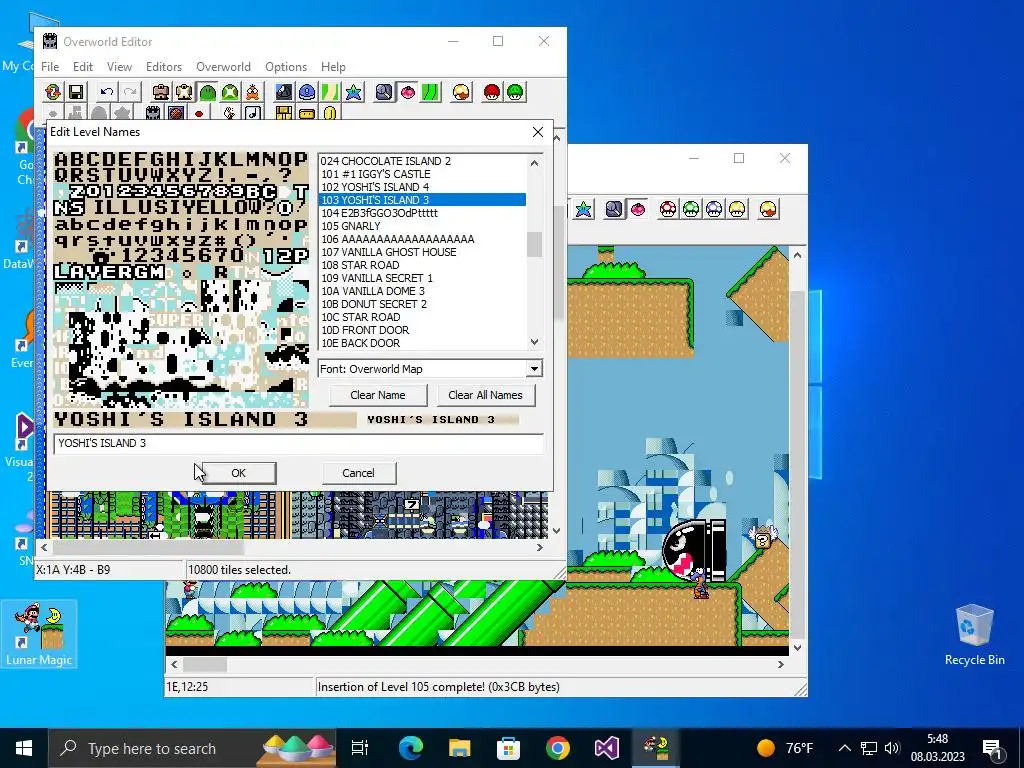Viewport: 1024px width, 768px height.
Task: Click the redo arrow in Overworld Editor toolbar
Action: [131, 92]
